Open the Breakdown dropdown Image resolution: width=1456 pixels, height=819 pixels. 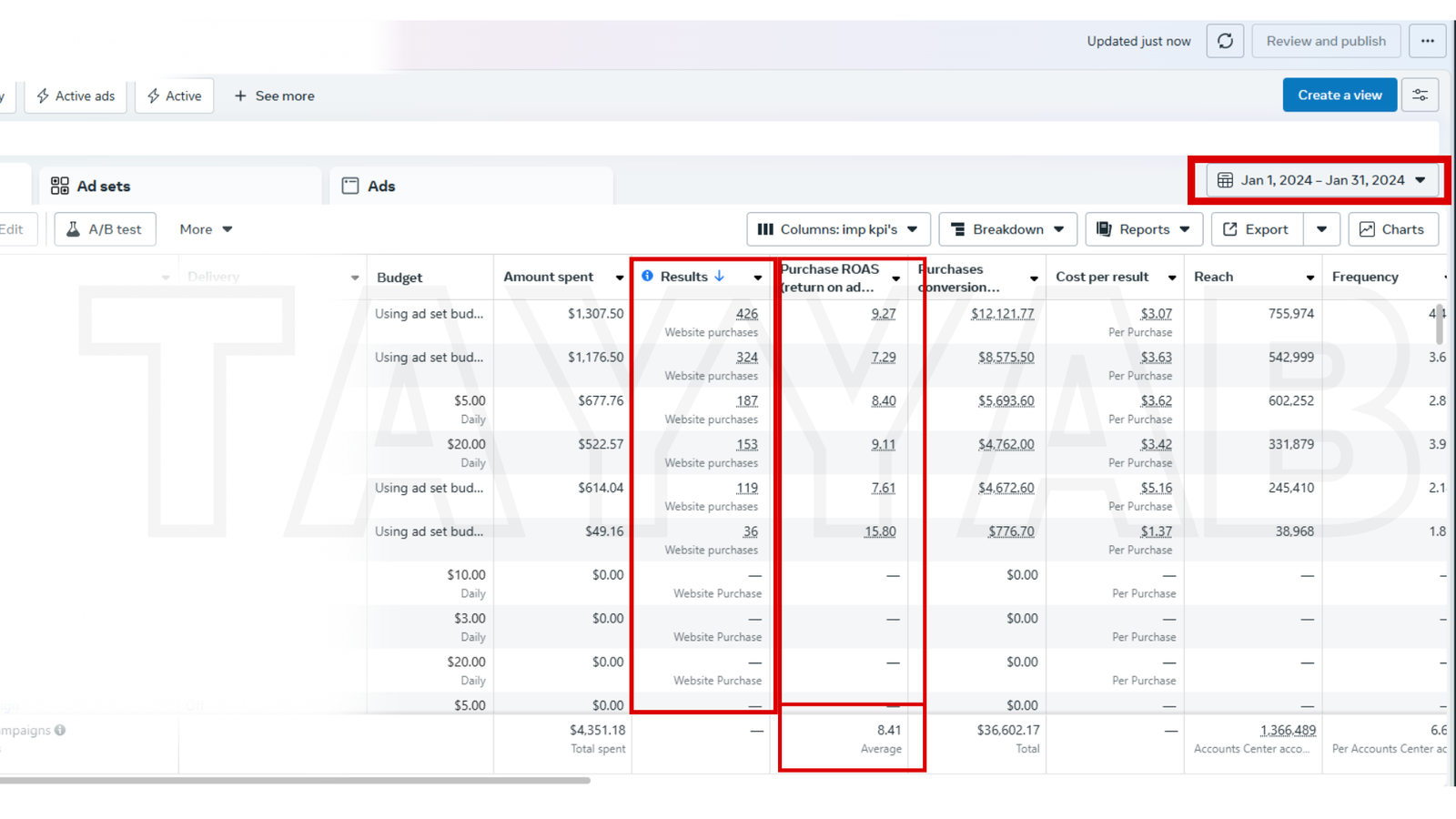1007,229
